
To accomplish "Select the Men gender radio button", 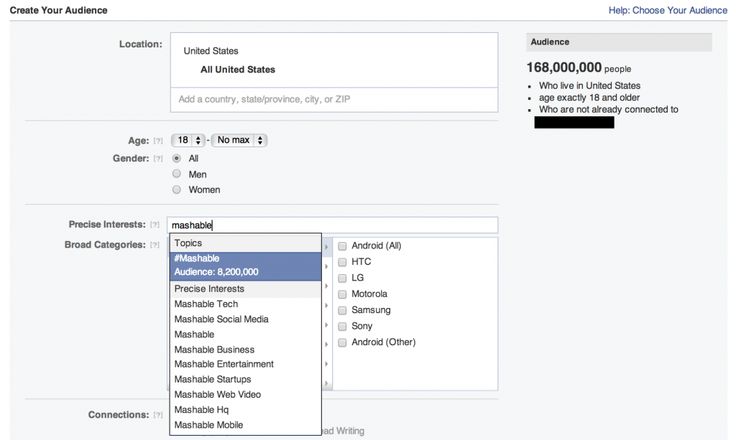I will (176, 174).
